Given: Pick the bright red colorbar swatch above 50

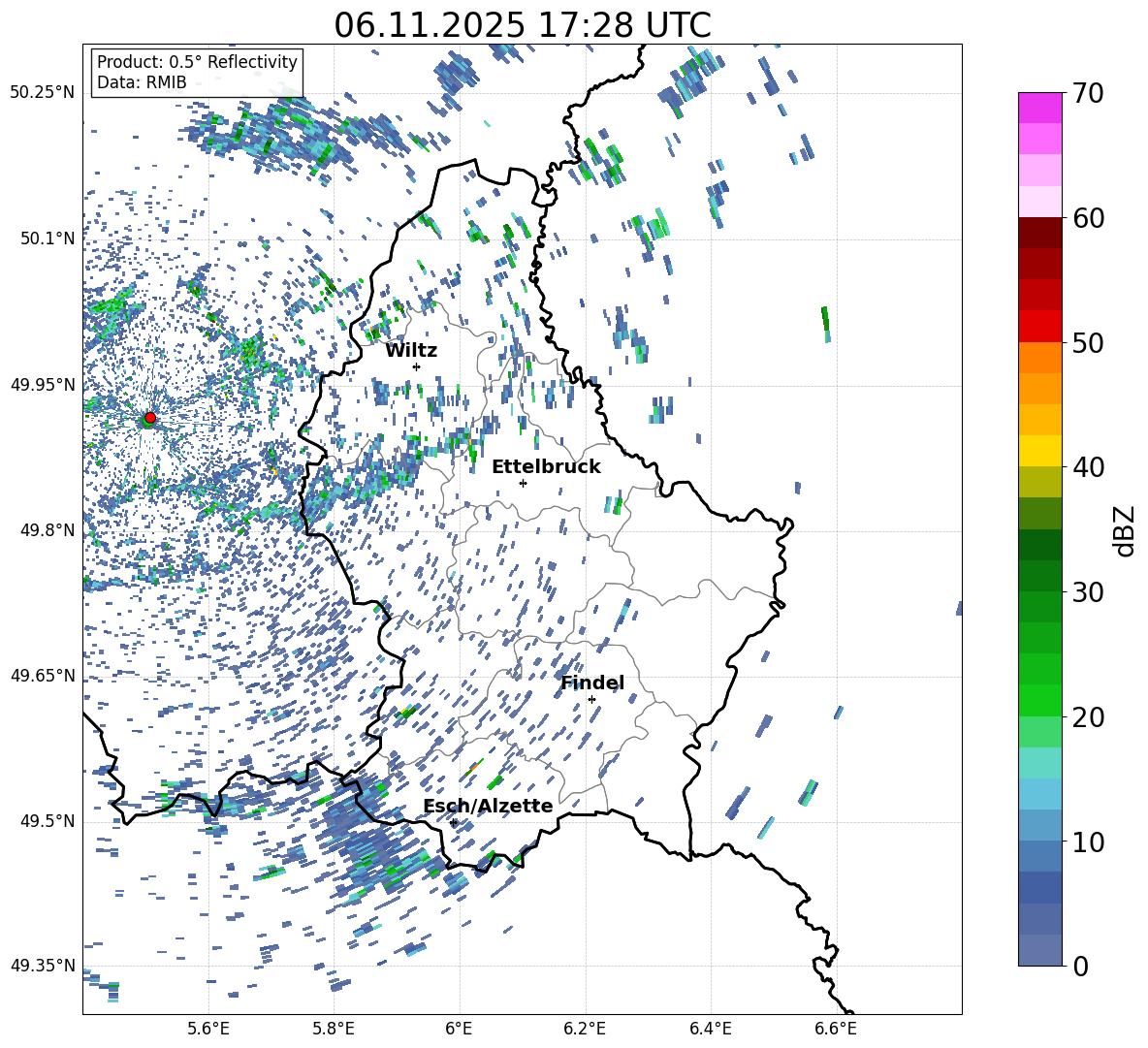Looking at the screenshot, I should 1040,326.
